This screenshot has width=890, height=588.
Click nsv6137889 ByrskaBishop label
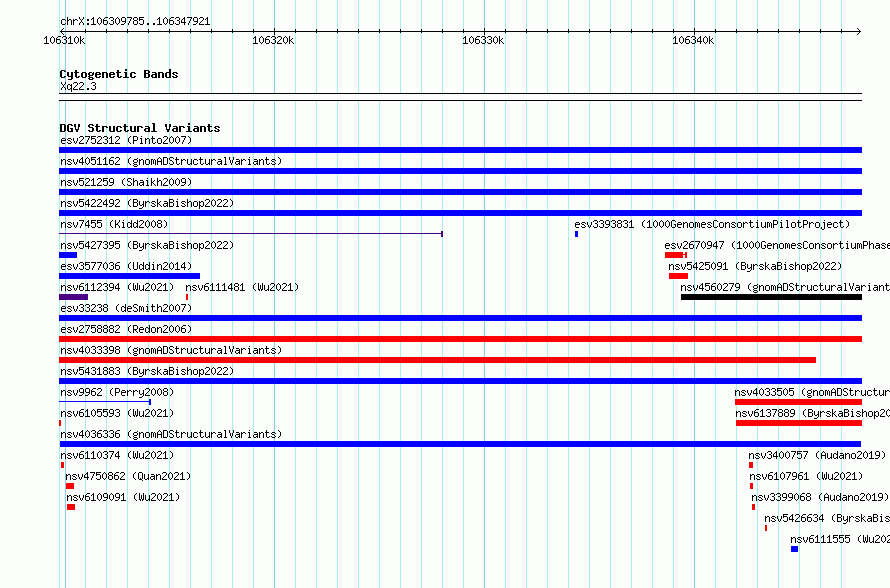coord(813,413)
